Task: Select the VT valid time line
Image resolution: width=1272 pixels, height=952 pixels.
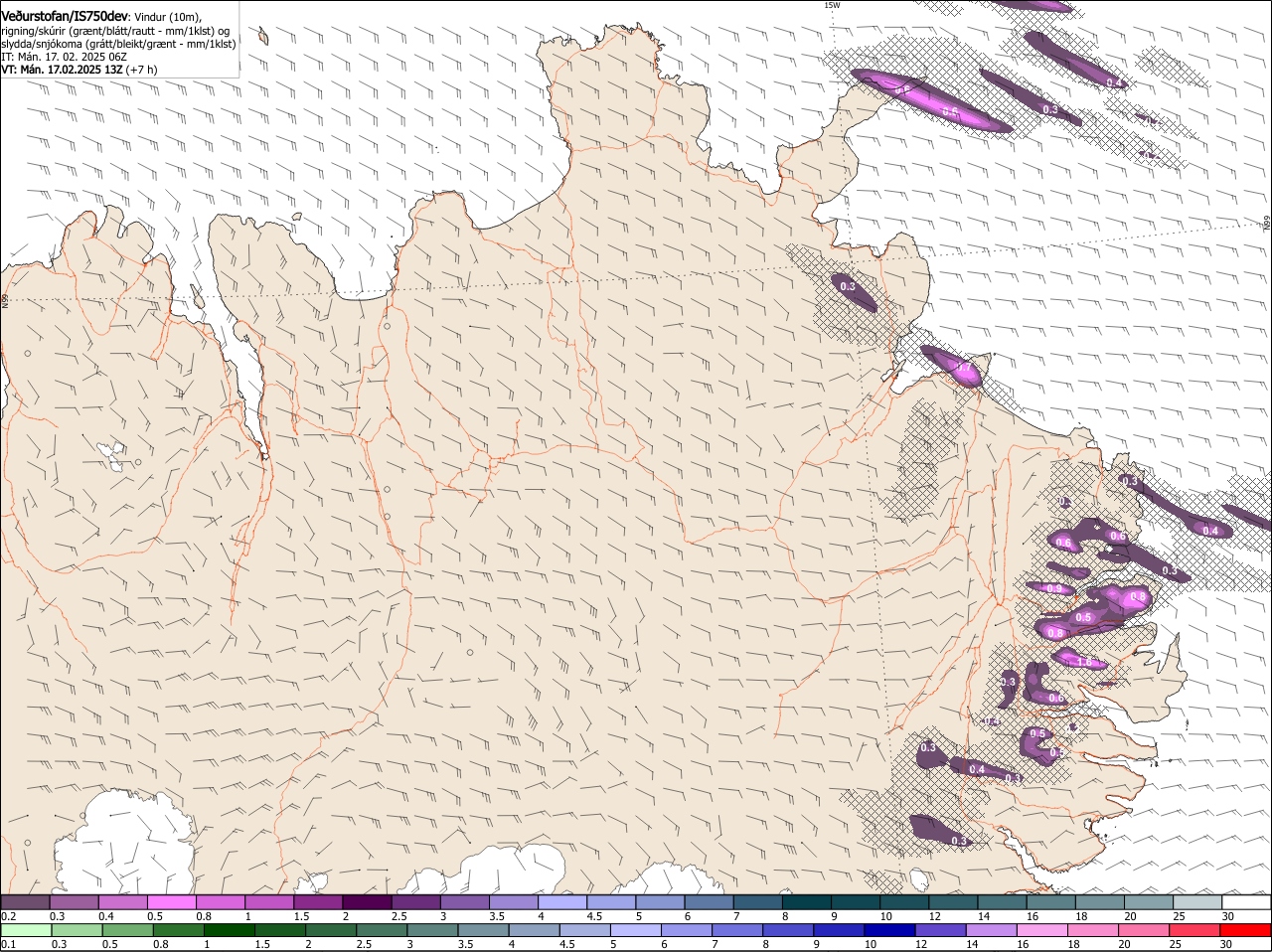Action: (79, 70)
